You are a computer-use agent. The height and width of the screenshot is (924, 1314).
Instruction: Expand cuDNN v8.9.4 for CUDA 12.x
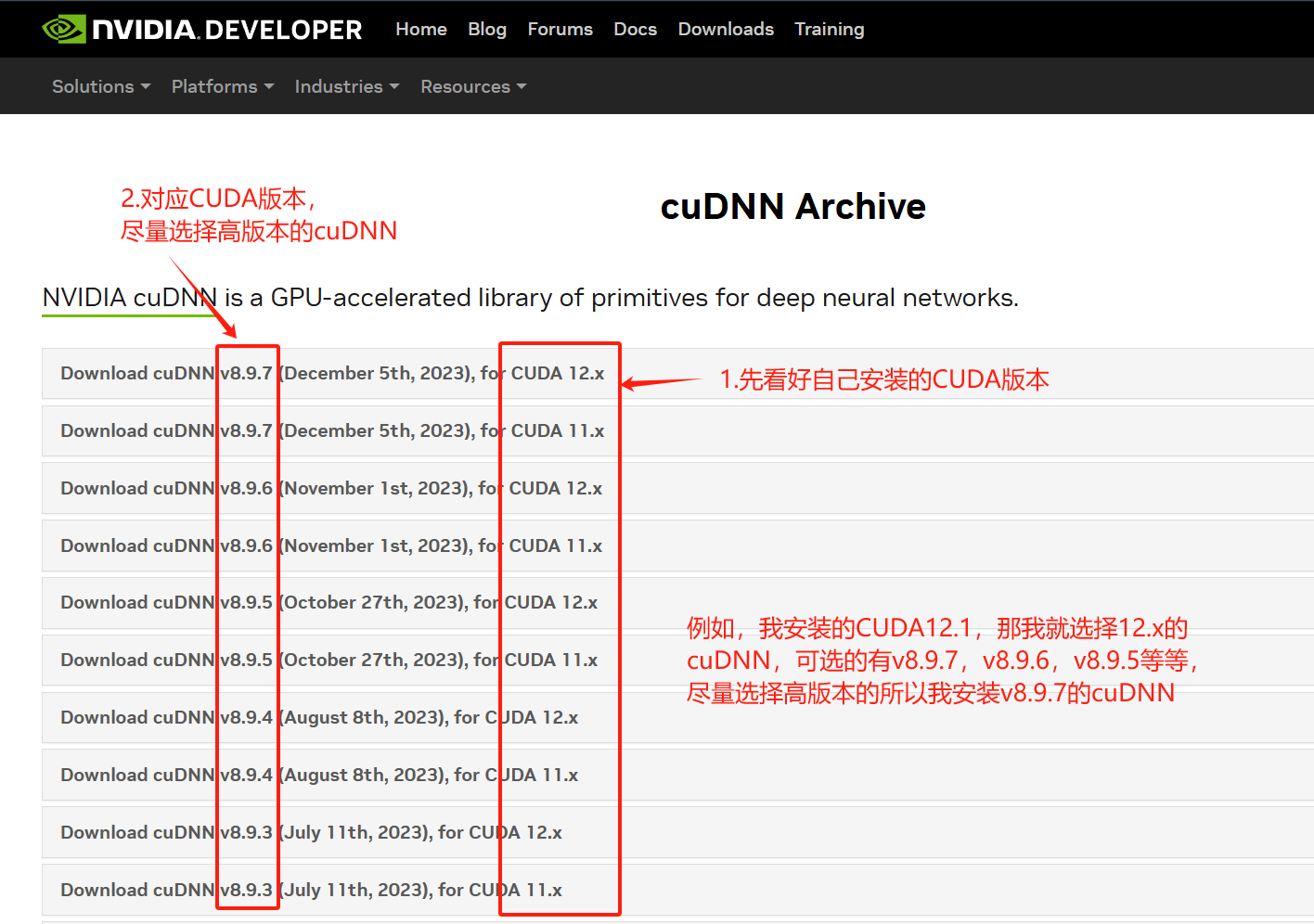pyautogui.click(x=677, y=717)
